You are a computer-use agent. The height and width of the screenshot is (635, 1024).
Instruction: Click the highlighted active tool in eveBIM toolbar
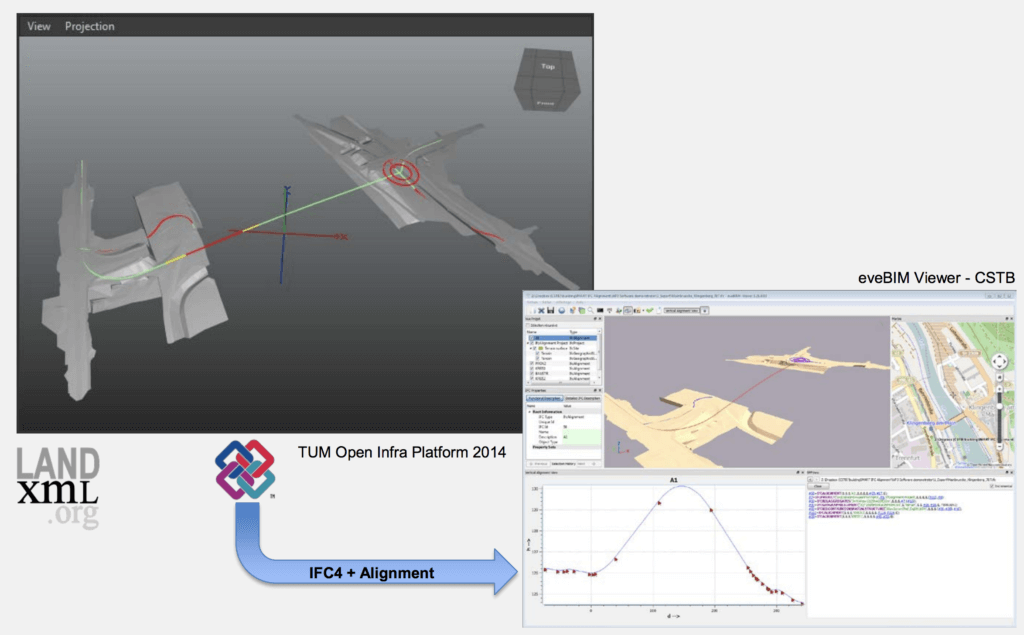(628, 310)
